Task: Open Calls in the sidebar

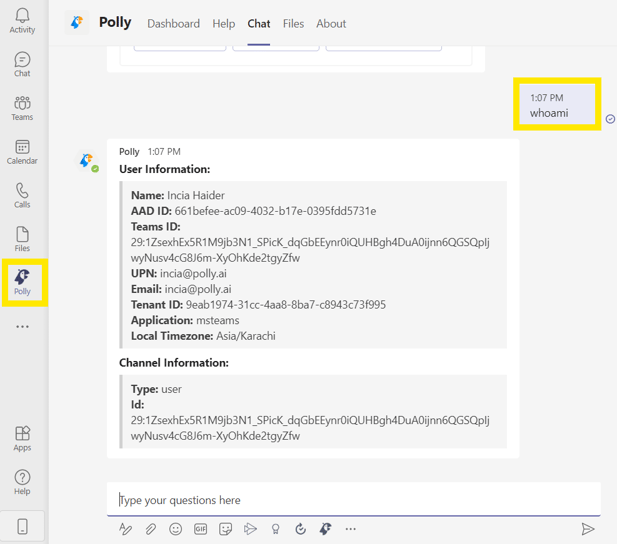Action: tap(22, 196)
